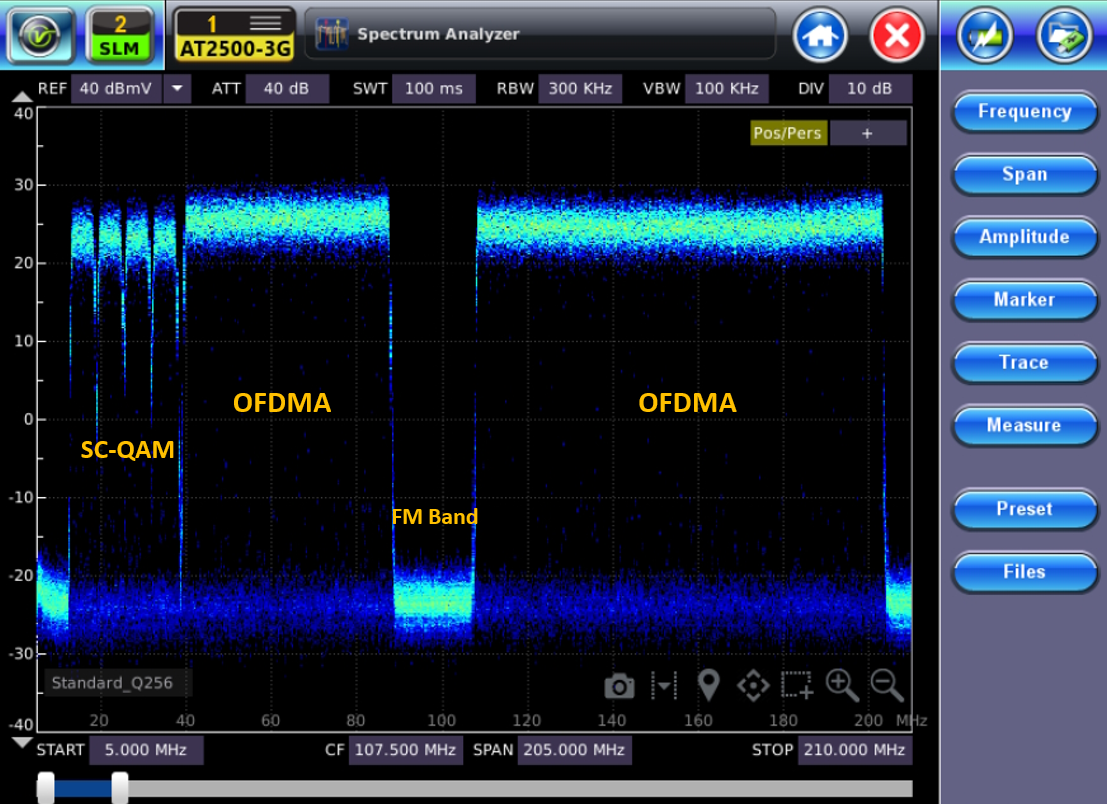Open the SLM meter icon in top bar
The height and width of the screenshot is (804, 1107).
point(117,35)
